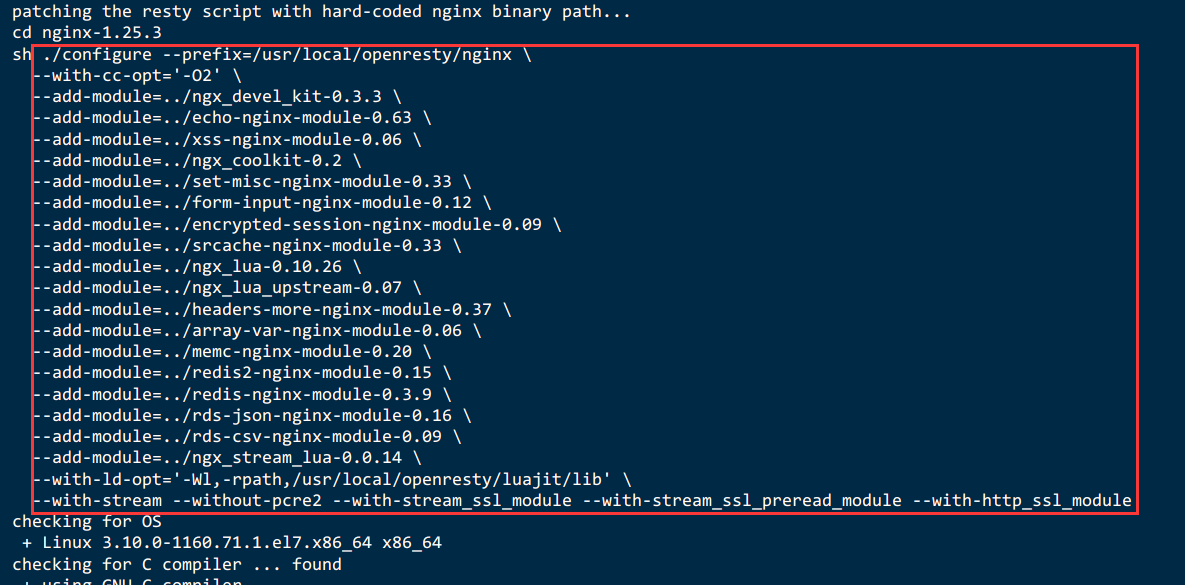Click the redis2-nginx-module-0.15 line

243,373
